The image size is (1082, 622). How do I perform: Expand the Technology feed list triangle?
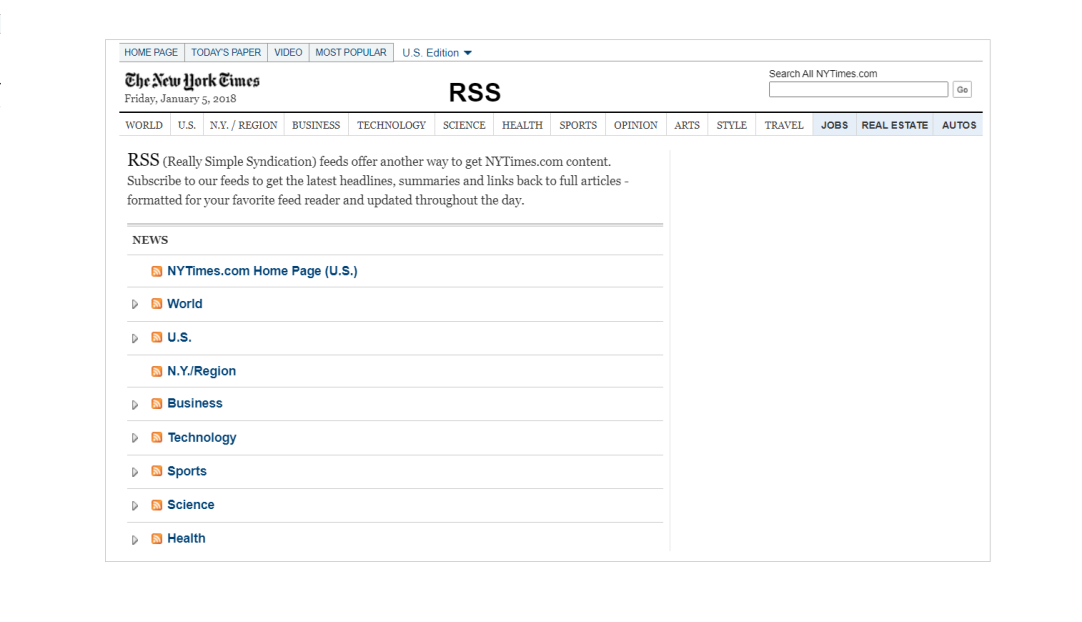pyautogui.click(x=135, y=438)
